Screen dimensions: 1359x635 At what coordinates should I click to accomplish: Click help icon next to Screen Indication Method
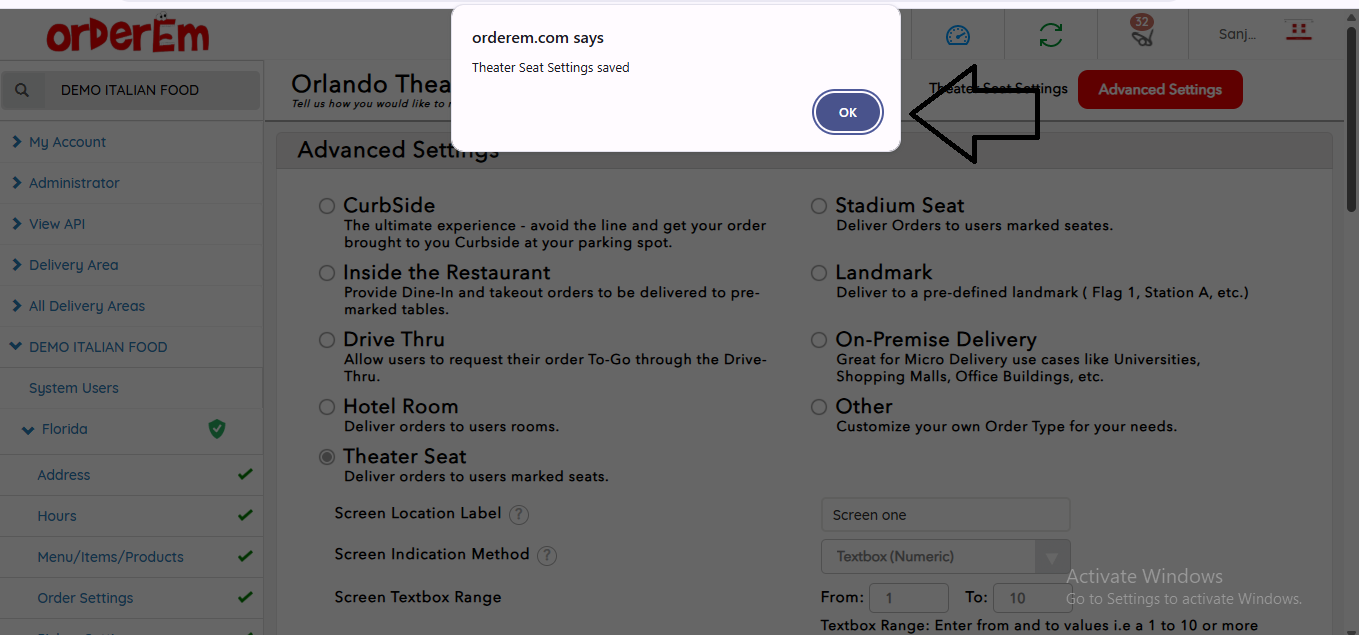[546, 556]
